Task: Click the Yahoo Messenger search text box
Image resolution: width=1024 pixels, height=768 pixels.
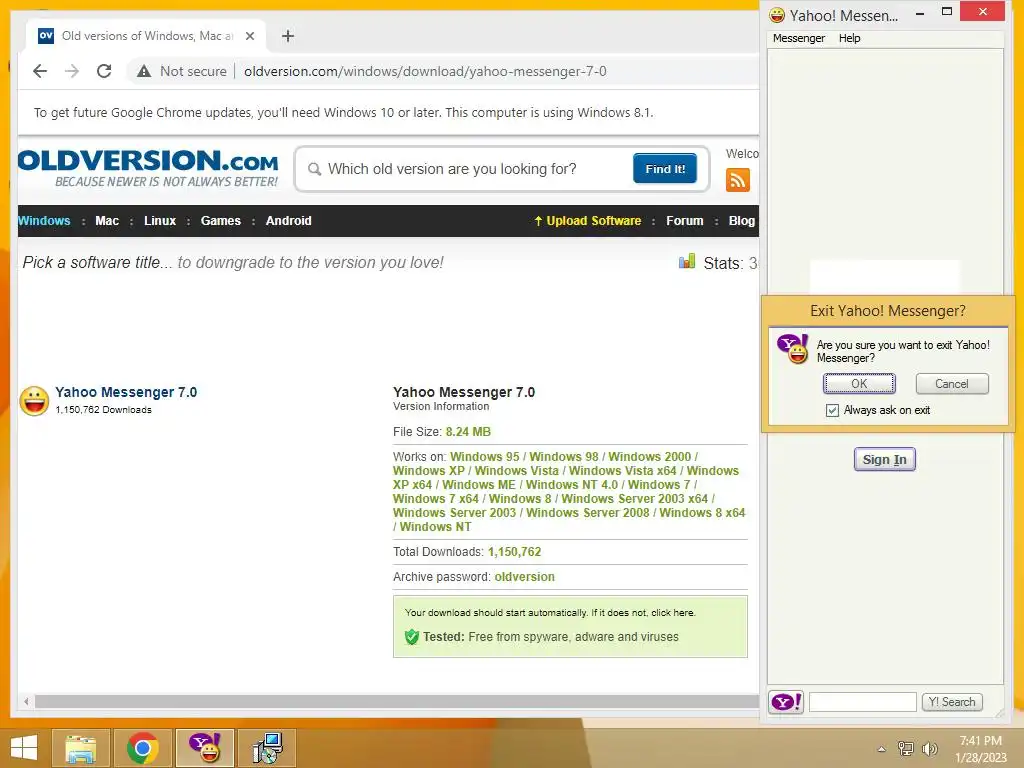Action: [x=863, y=702]
